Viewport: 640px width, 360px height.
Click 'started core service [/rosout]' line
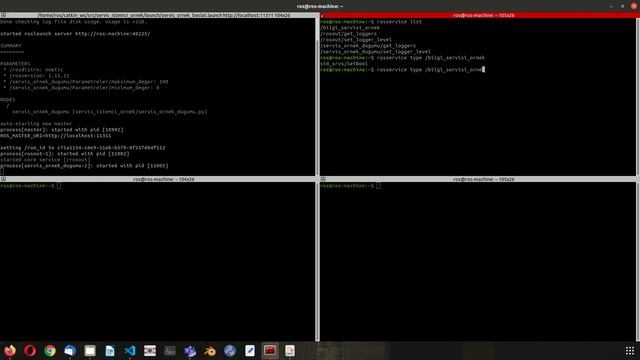[x=45, y=160]
